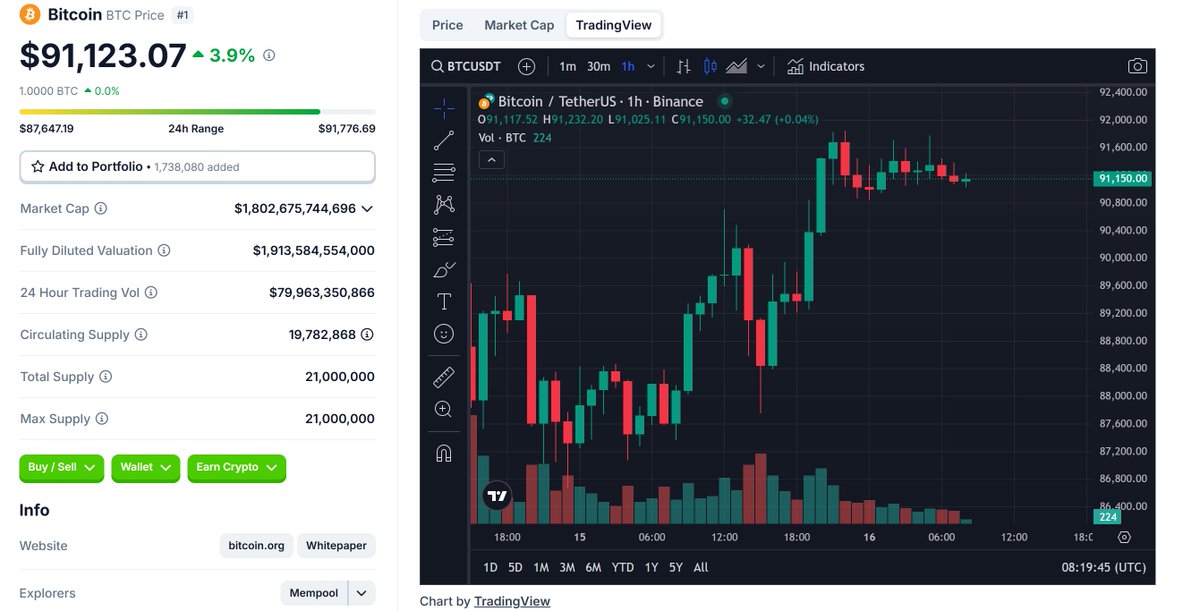Set the date range to 3M
The image size is (1200, 611).
point(567,567)
